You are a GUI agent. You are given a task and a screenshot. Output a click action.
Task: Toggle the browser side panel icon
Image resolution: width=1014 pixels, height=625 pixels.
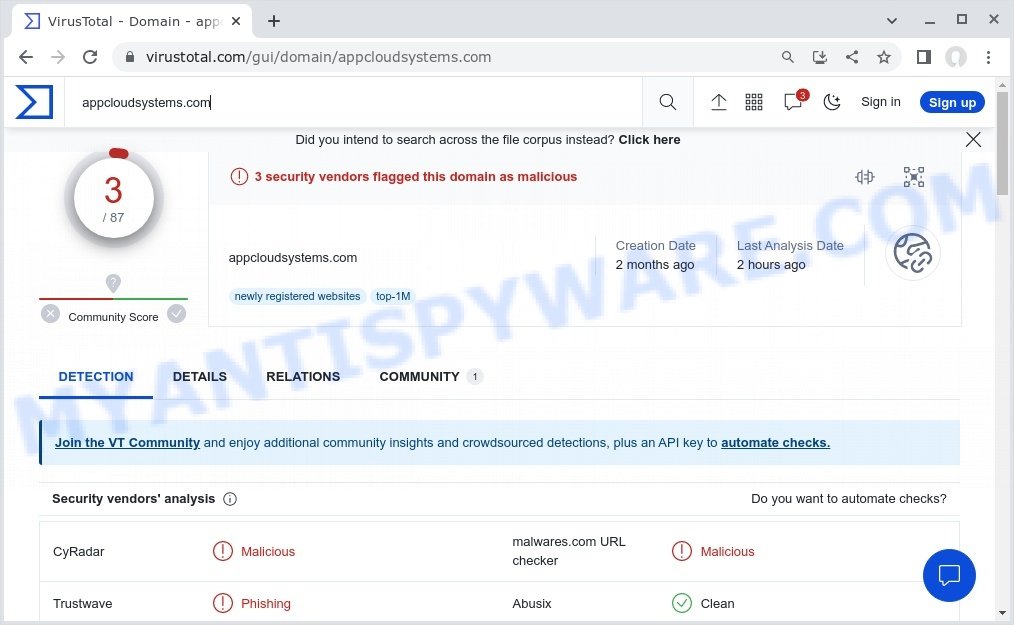coord(923,57)
